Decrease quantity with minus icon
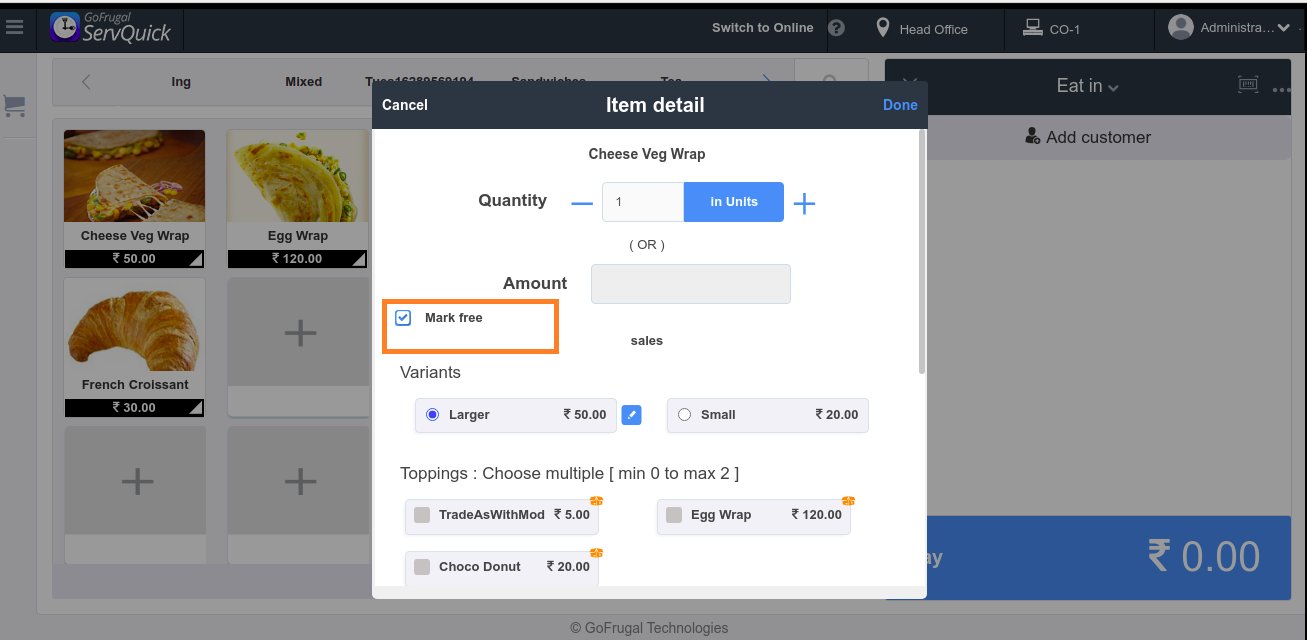This screenshot has width=1307, height=640. coord(582,203)
